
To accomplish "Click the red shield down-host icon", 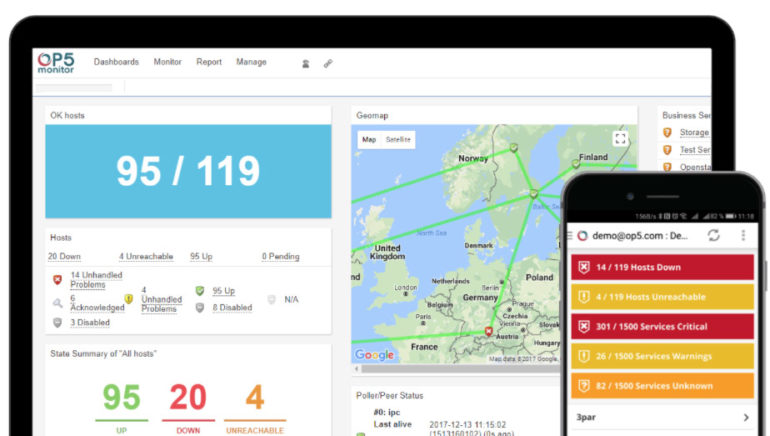I will (x=57, y=280).
